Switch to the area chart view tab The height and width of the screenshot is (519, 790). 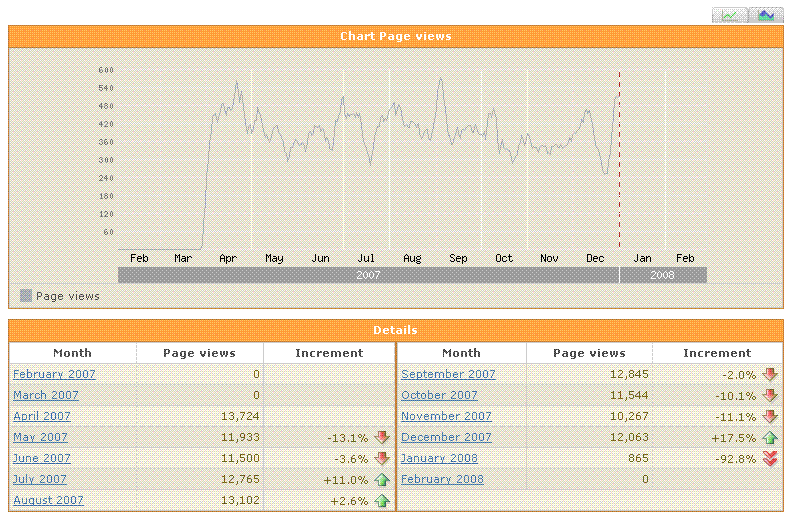(766, 15)
